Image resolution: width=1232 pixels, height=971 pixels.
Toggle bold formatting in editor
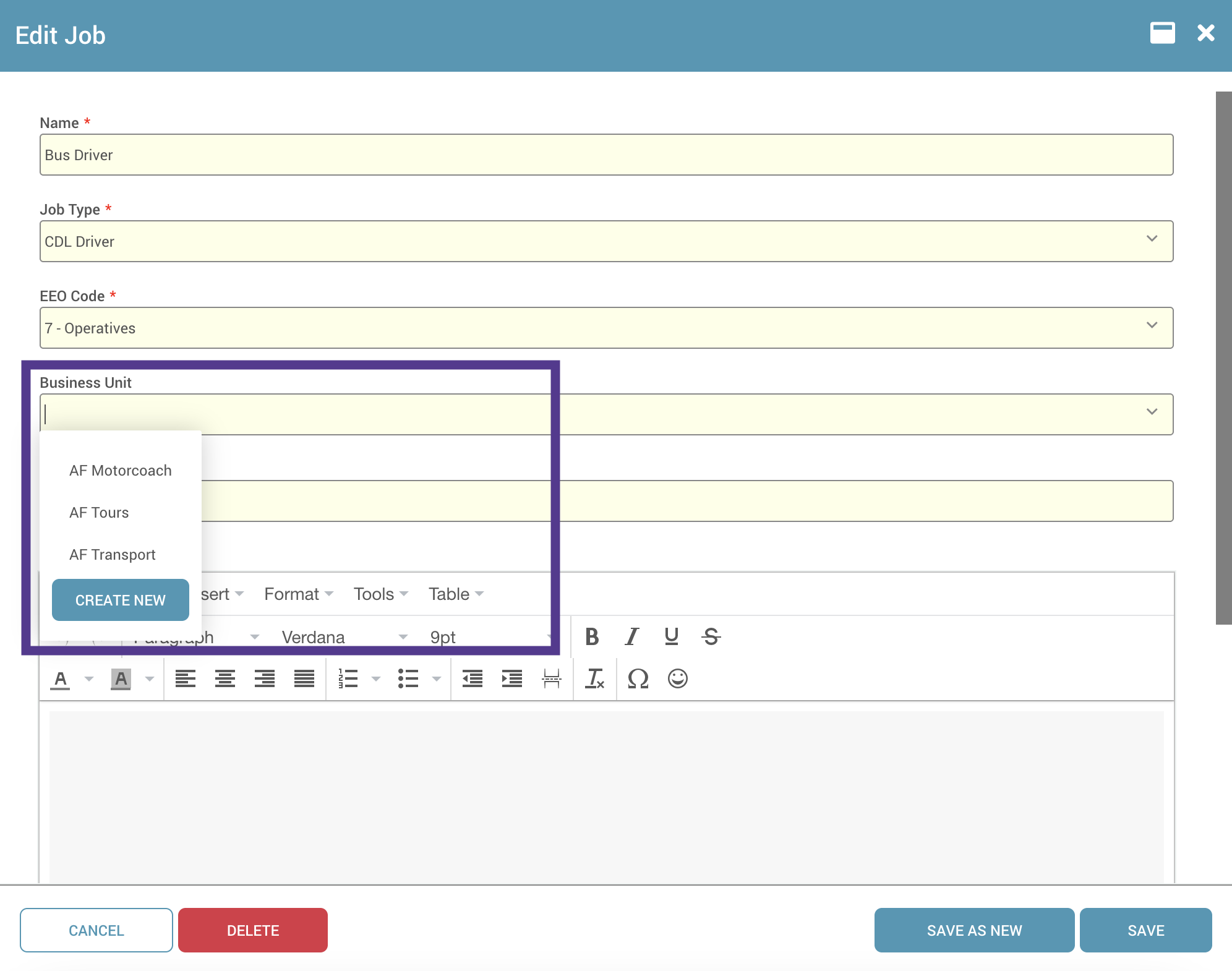coord(592,636)
